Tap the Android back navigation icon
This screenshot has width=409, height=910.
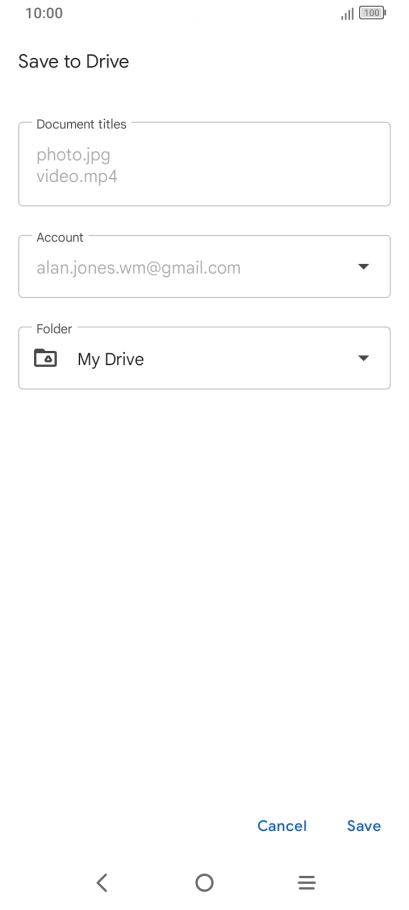pyautogui.click(x=102, y=883)
